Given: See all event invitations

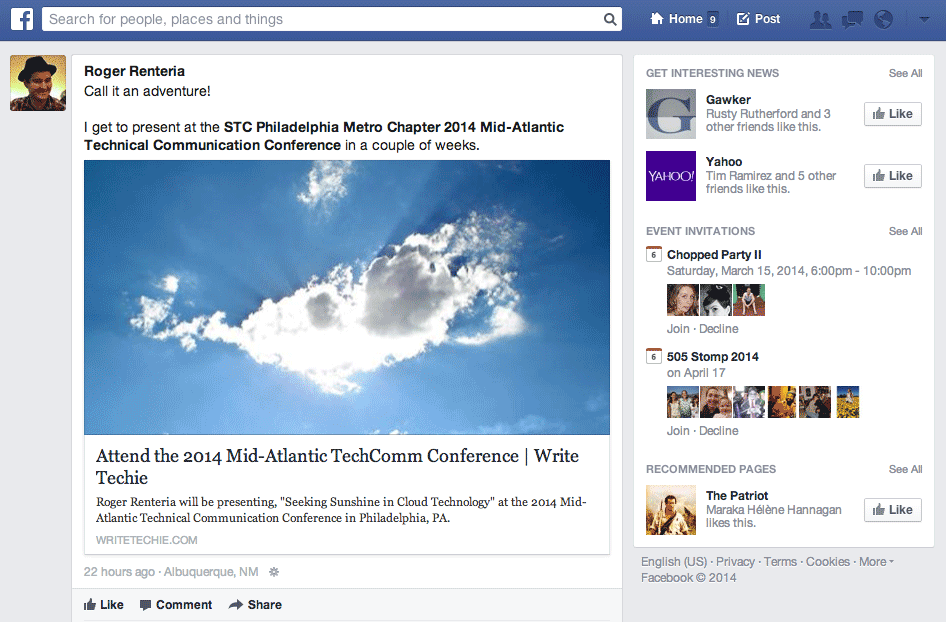Looking at the screenshot, I should pos(905,231).
